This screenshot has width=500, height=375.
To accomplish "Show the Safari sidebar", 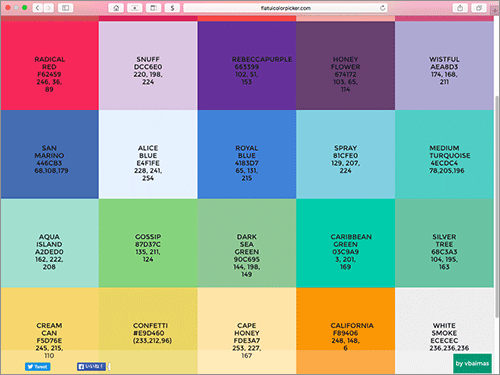I will [x=66, y=8].
